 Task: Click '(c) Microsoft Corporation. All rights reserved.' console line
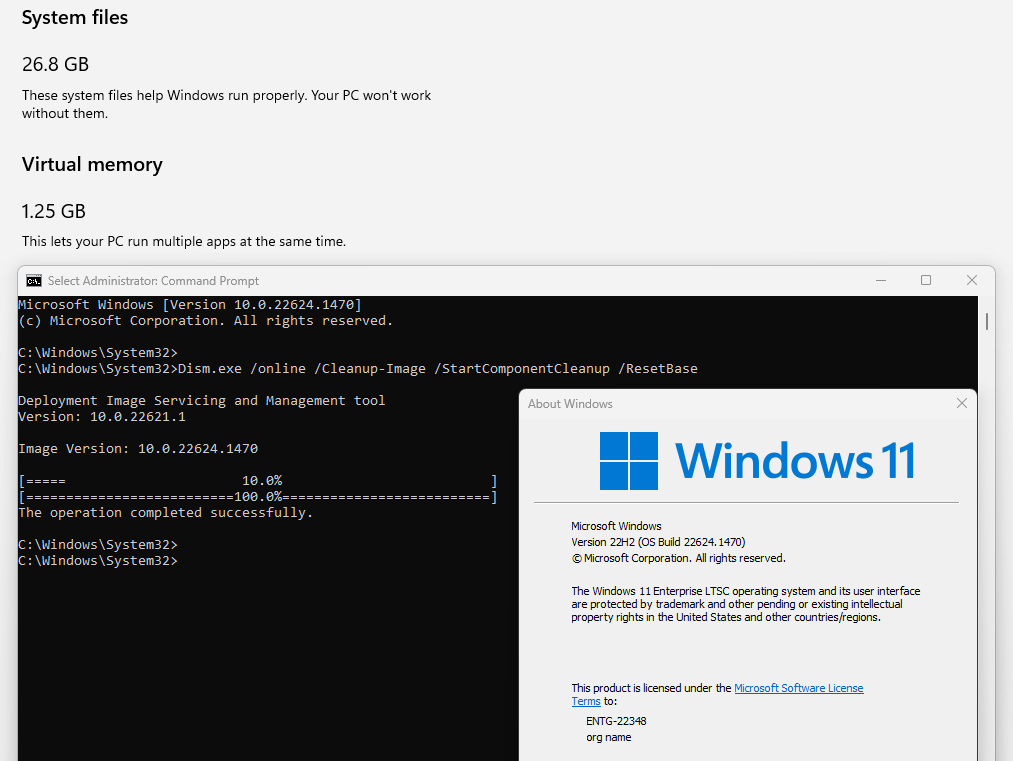click(x=205, y=321)
